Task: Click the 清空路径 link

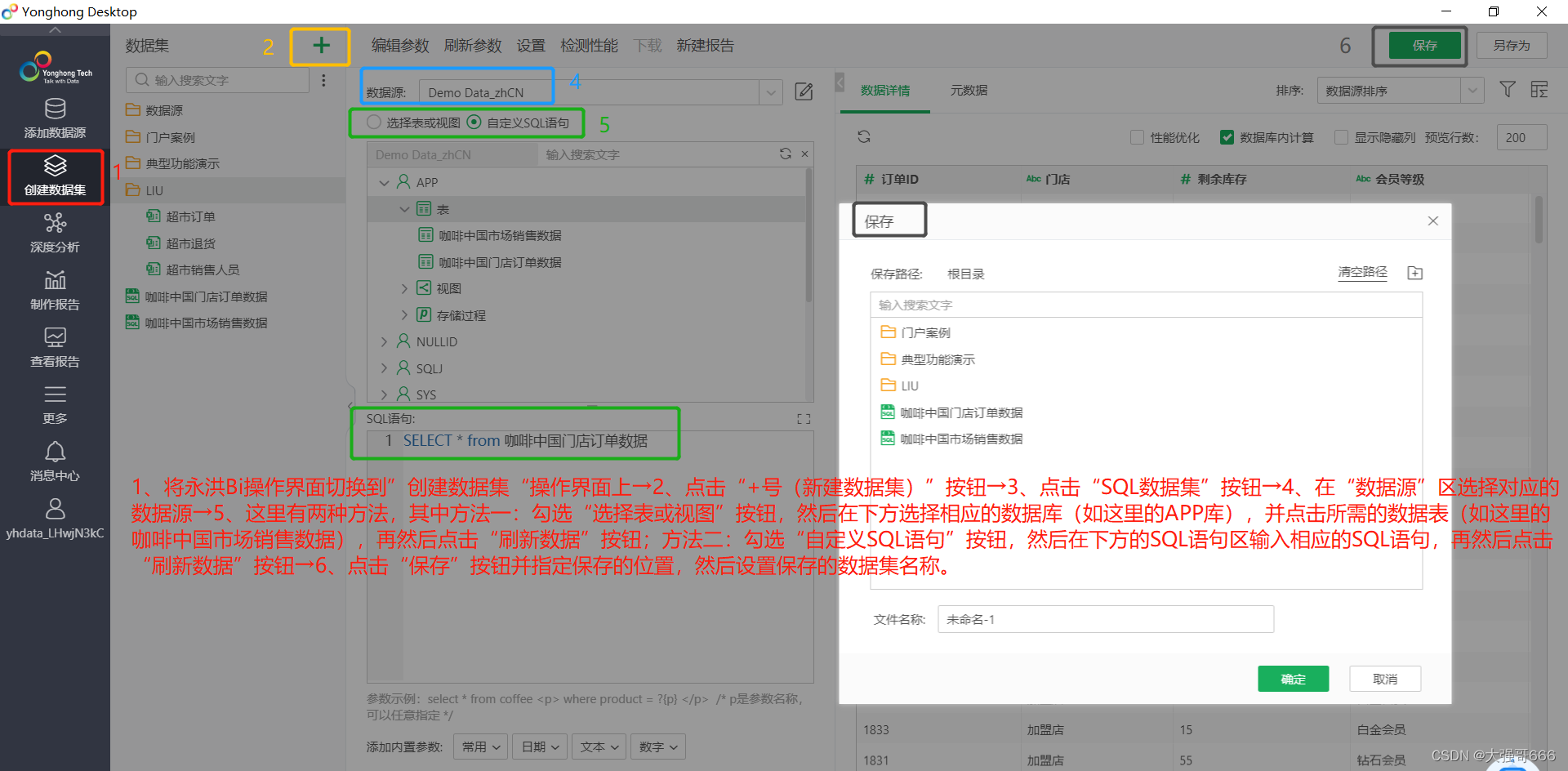Action: (1362, 272)
